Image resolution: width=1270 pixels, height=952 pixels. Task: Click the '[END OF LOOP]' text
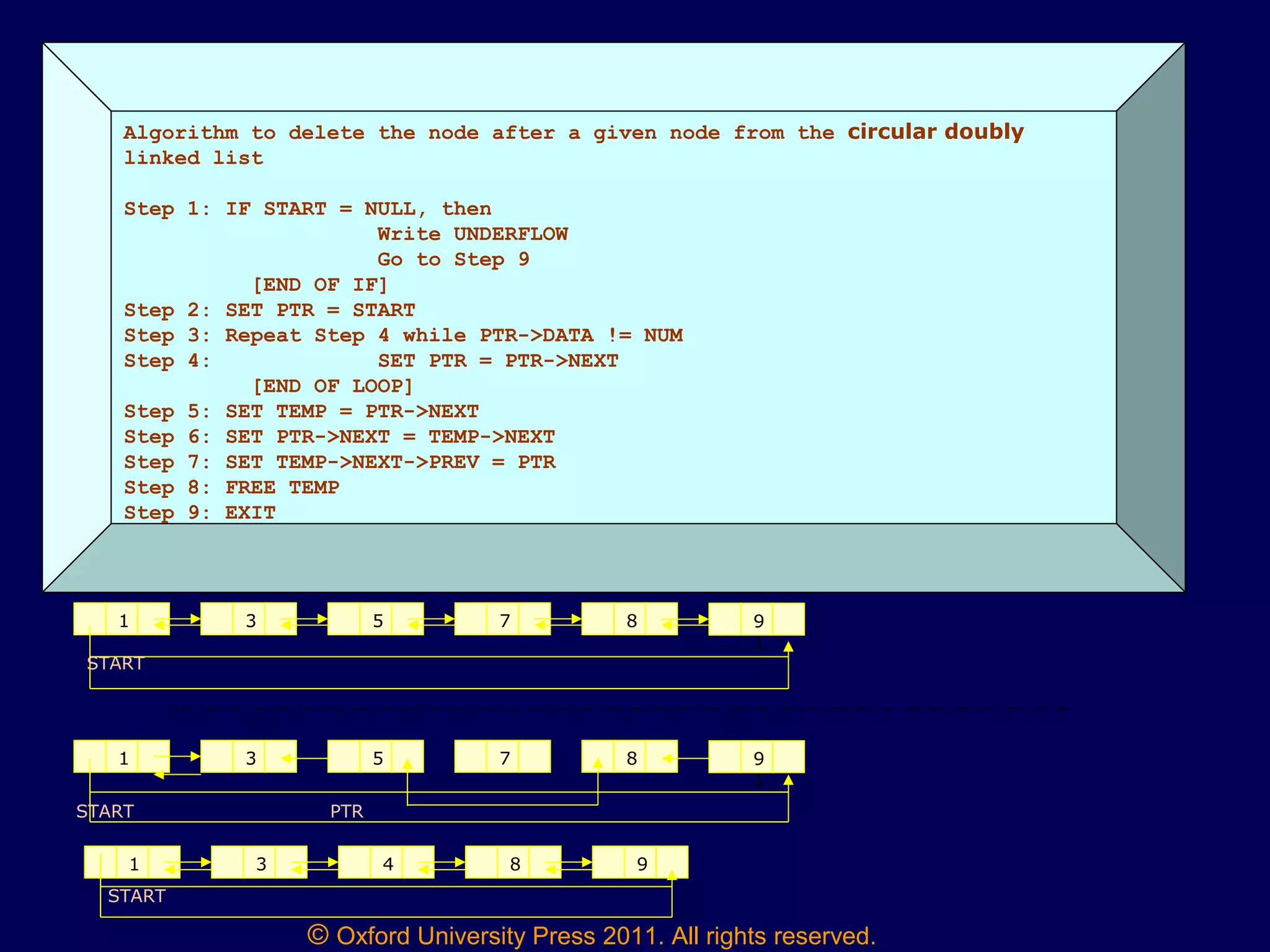[333, 386]
